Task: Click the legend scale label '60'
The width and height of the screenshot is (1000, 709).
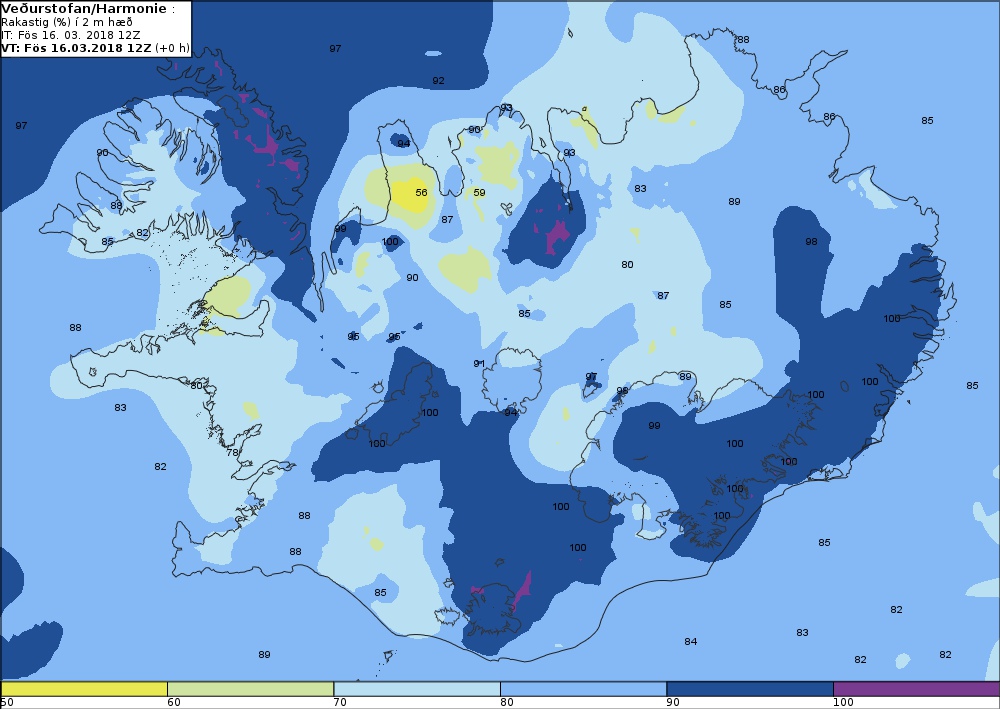Action: coord(173,703)
